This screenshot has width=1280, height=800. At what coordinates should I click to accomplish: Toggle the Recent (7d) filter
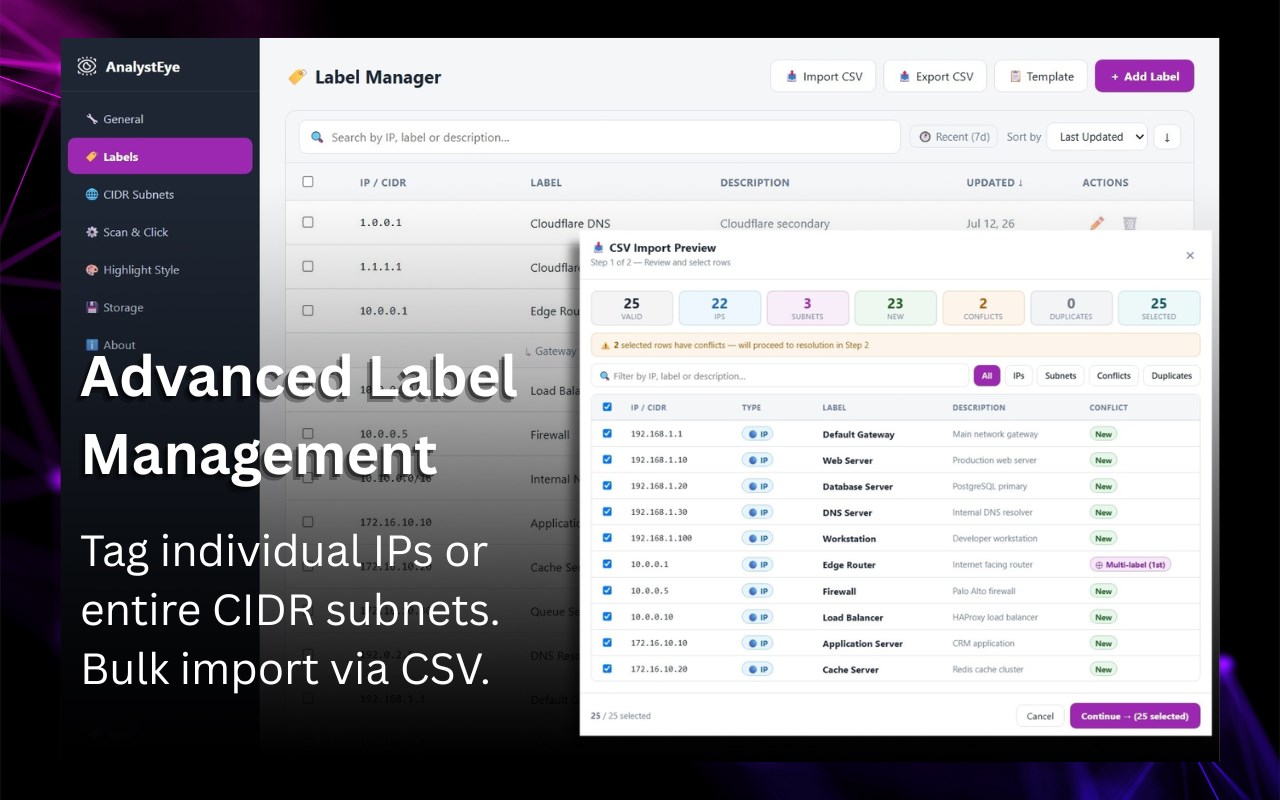tap(953, 137)
